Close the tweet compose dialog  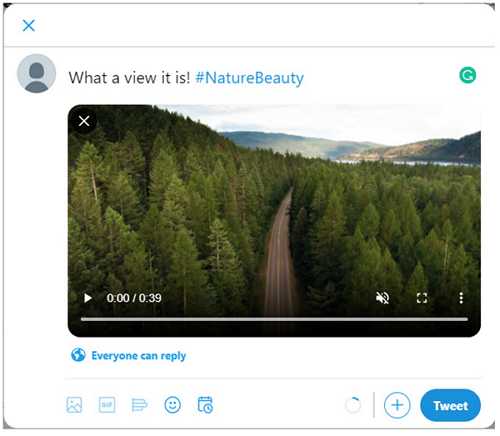[29, 25]
